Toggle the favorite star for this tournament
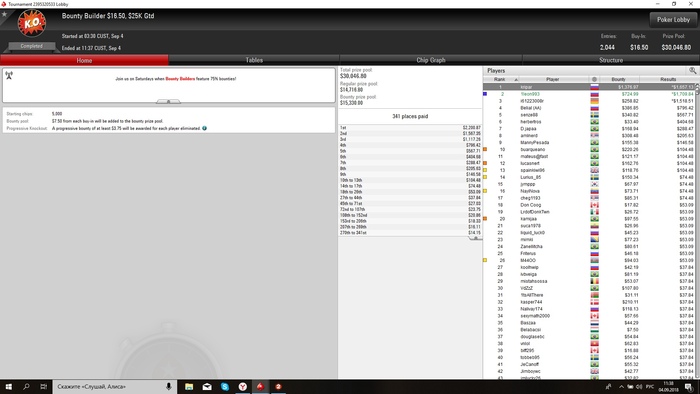The image size is (700, 394). coord(4,14)
